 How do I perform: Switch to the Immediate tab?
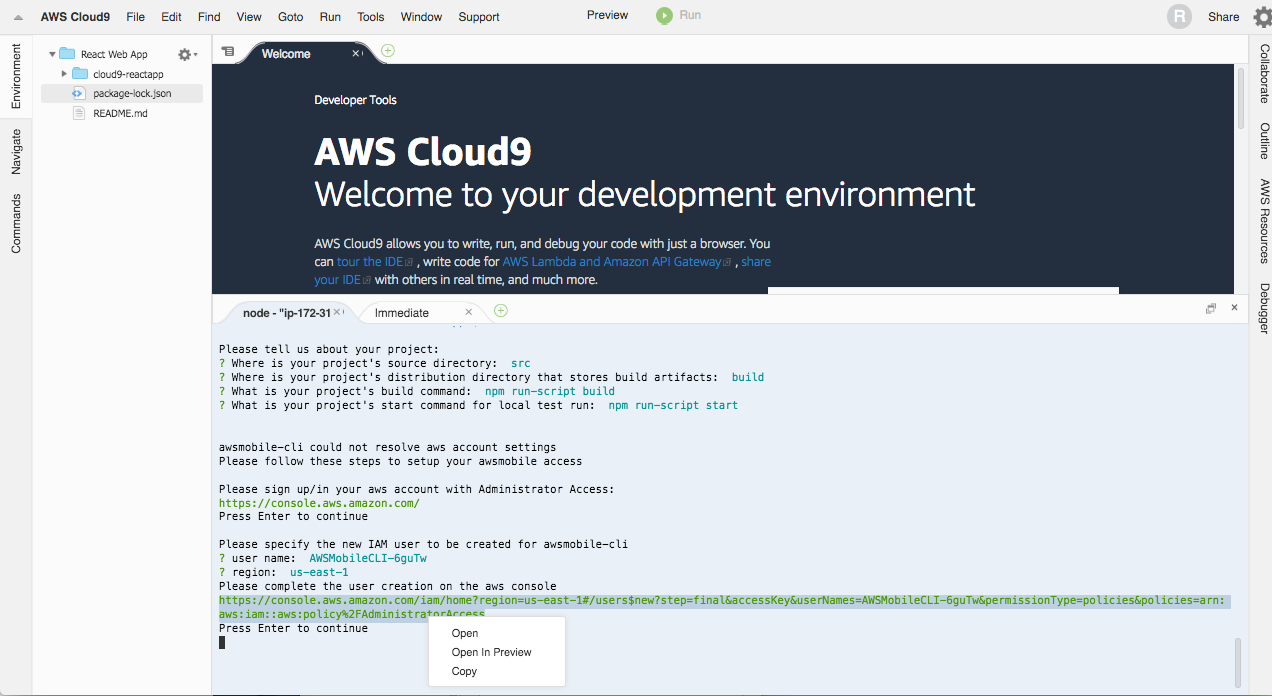tap(402, 313)
